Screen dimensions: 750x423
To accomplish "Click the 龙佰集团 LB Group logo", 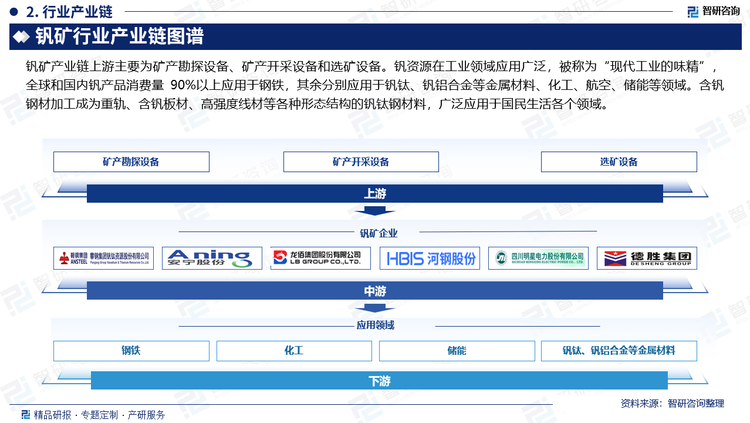I will 320,258.
